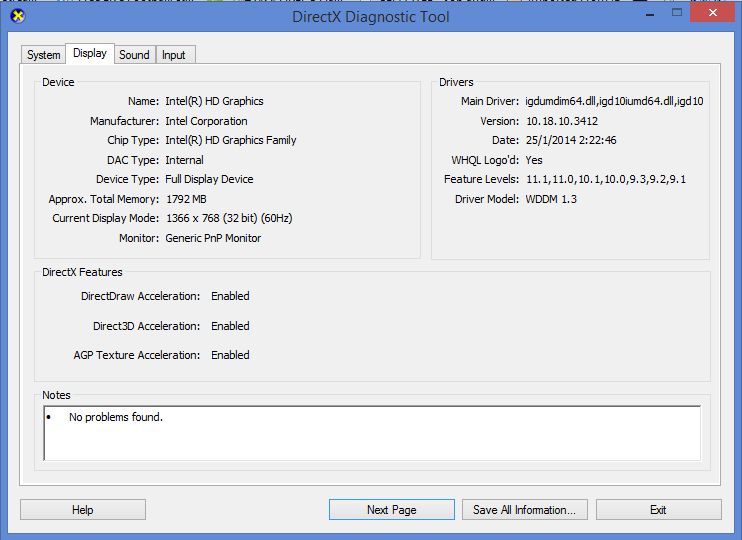Click total memory value '1792 MB'
The image size is (742, 540).
[x=186, y=199]
